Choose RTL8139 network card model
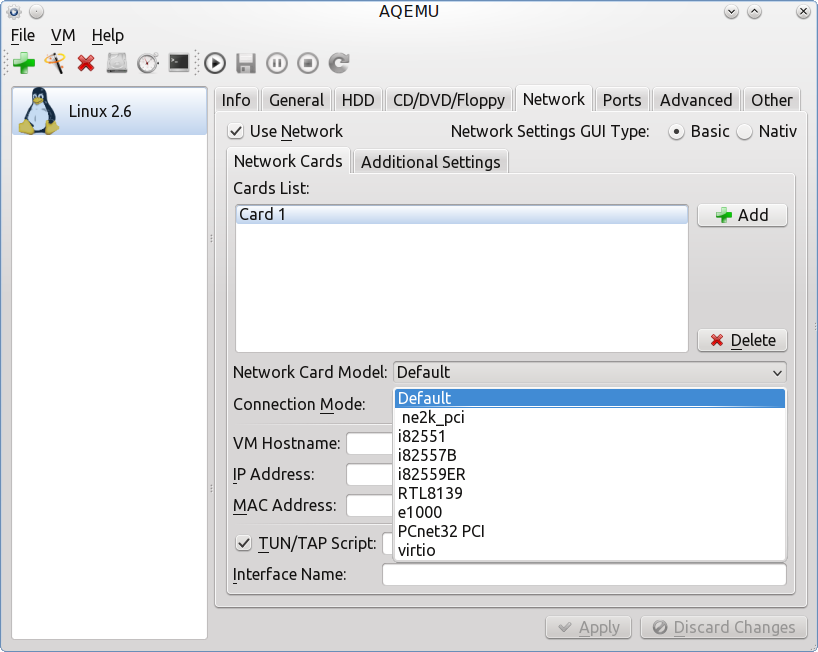818x652 pixels. tap(590, 493)
